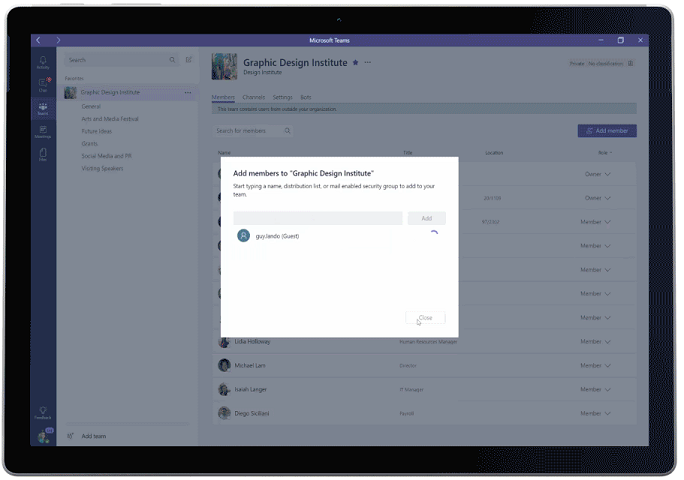
Task: Click the back navigation arrow
Action: [38, 40]
